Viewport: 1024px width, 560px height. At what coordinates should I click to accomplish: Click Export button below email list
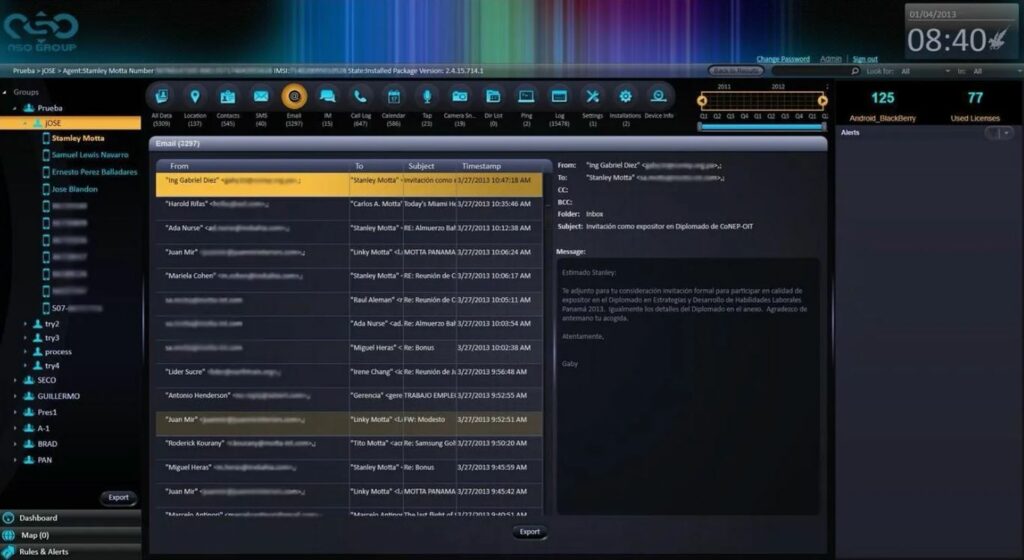point(530,532)
